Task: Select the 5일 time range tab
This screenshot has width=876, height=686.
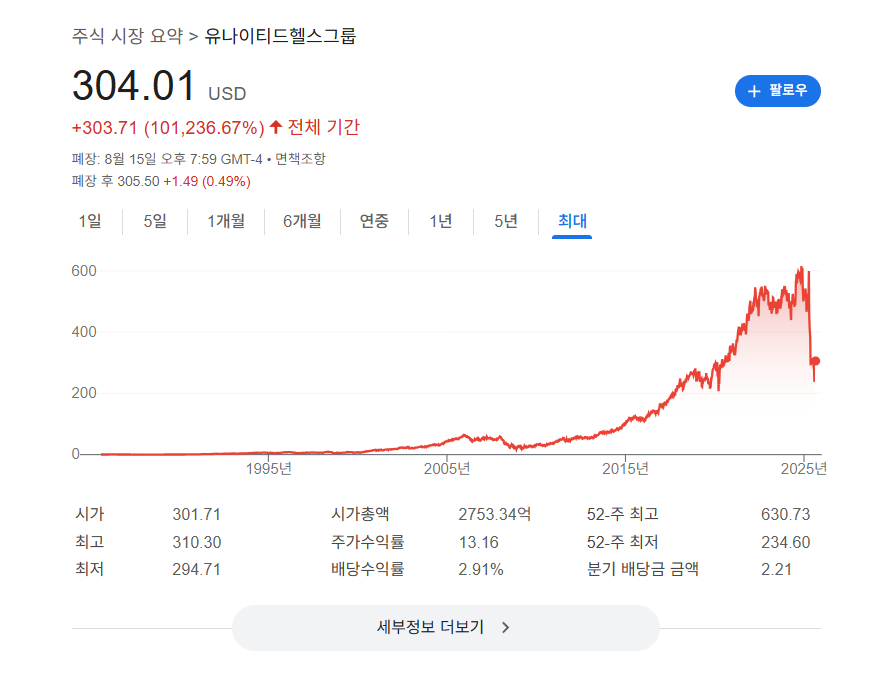Action: 155,221
